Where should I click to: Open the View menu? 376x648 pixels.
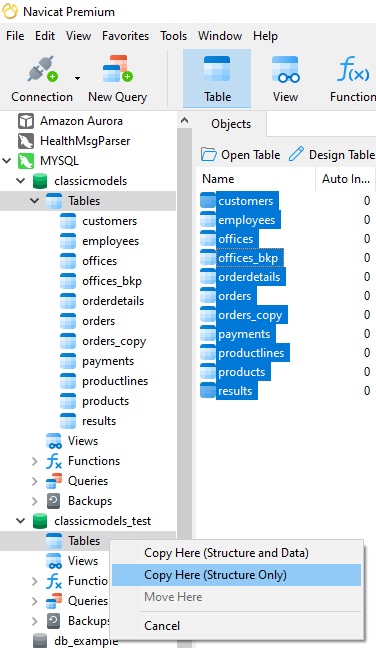[x=79, y=36]
